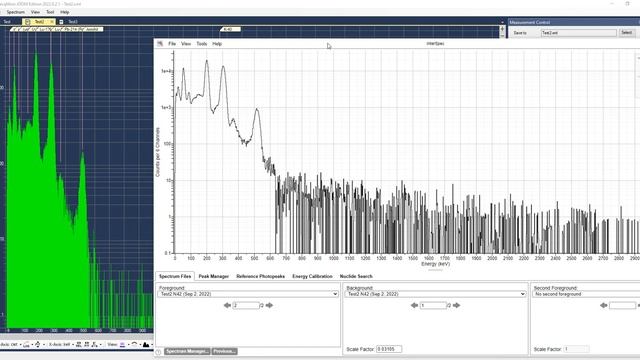The height and width of the screenshot is (360, 640).
Task: Open the View line-style dropdown arrow
Action: 129,345
